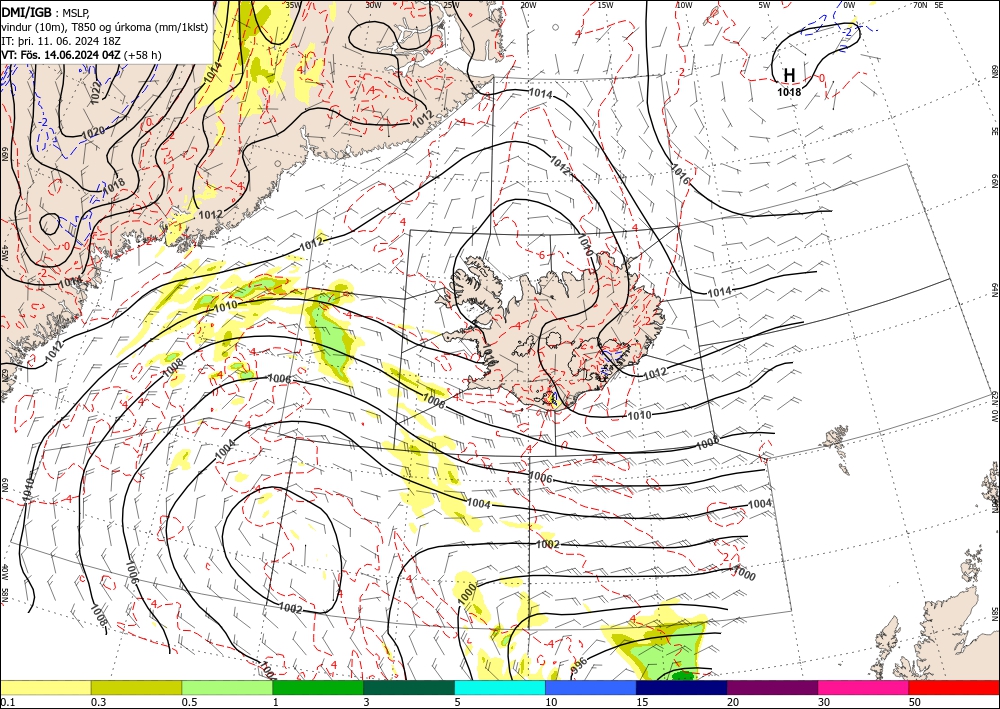
Task: Click the olive 0.3–0.5 precipitation legend swatch
Action: pyautogui.click(x=136, y=687)
